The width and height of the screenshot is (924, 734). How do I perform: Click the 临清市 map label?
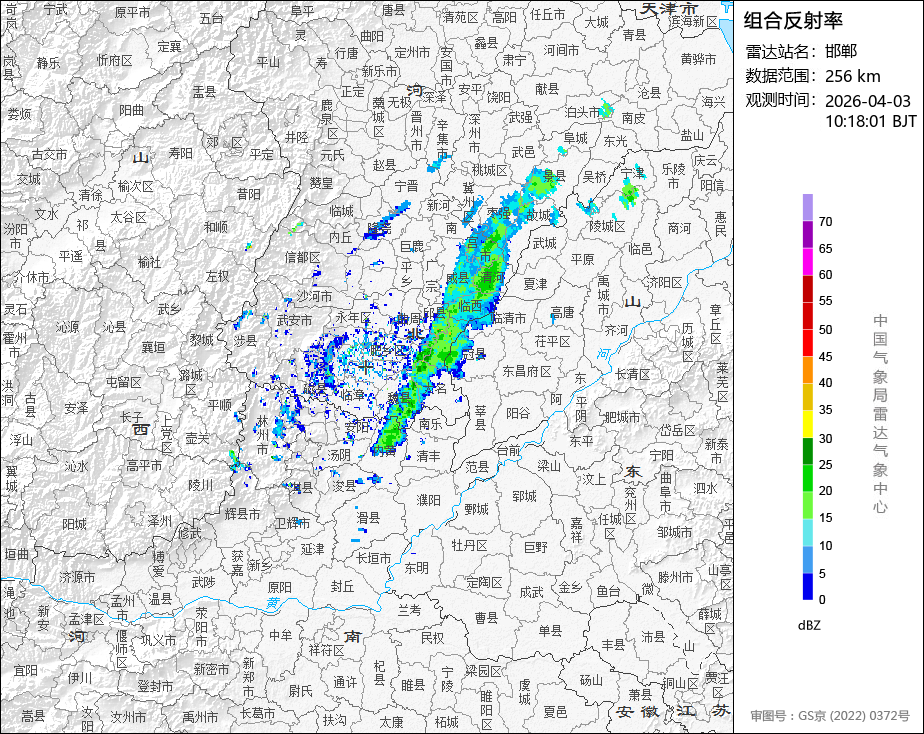509,318
